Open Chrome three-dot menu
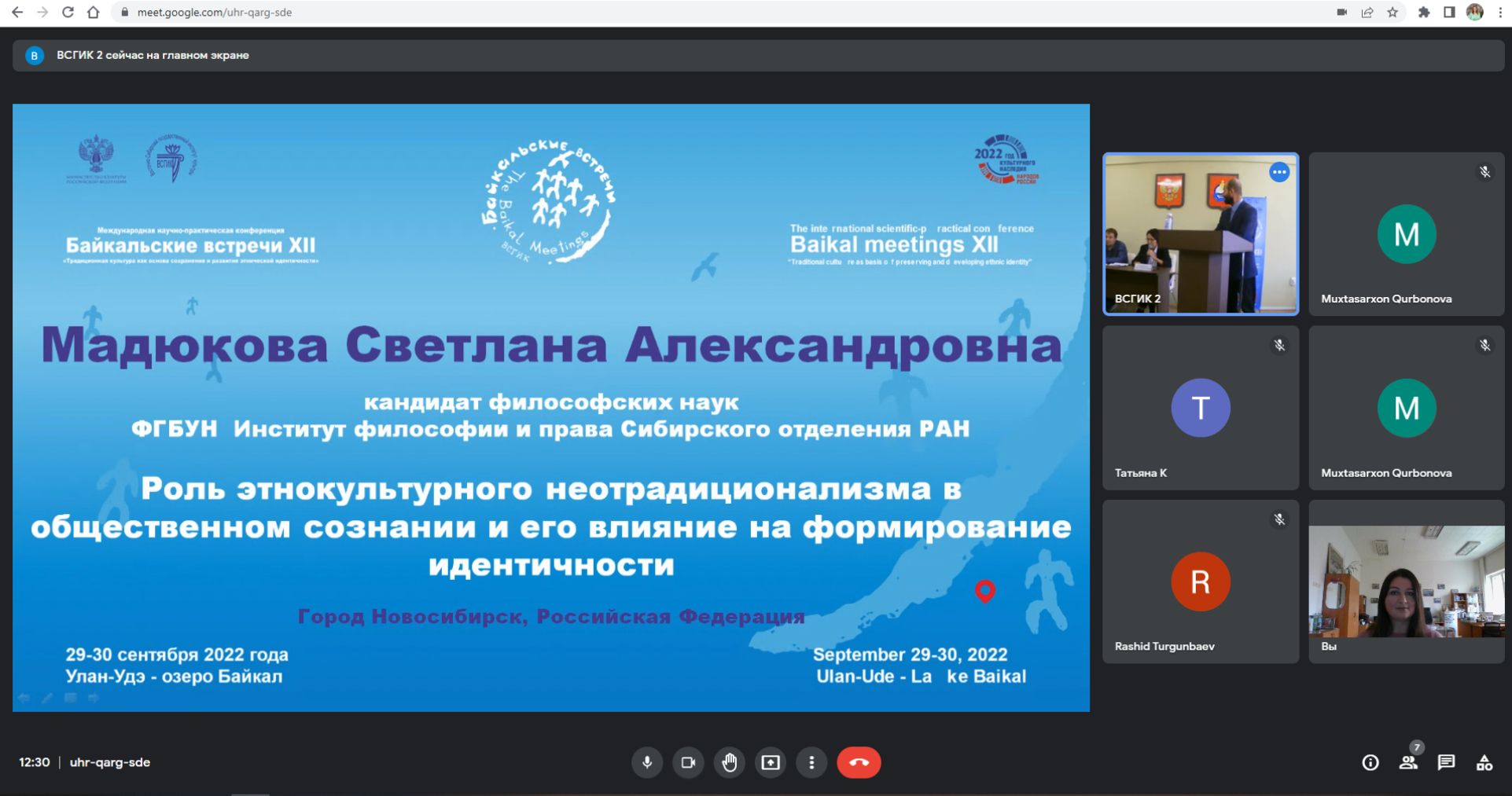1512x796 pixels. click(1499, 13)
